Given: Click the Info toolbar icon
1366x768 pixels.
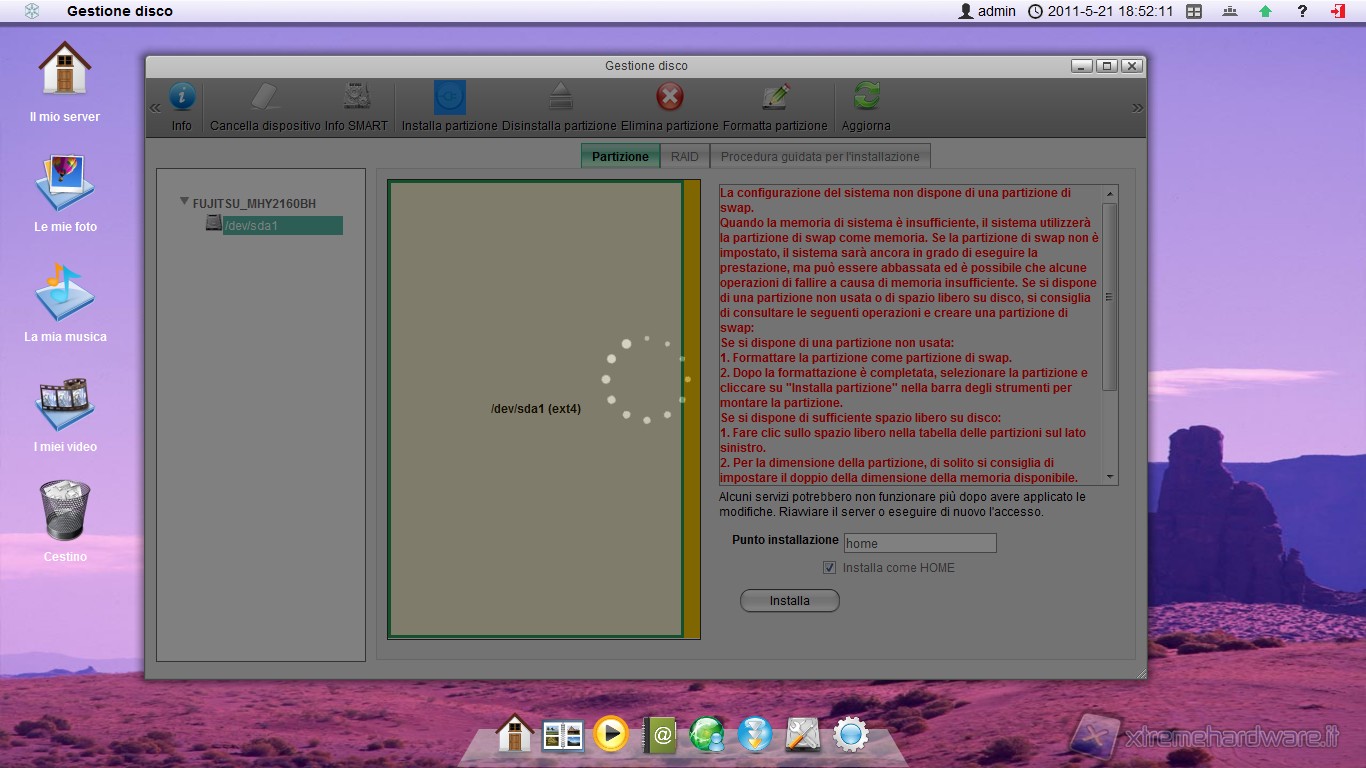Looking at the screenshot, I should 181,98.
